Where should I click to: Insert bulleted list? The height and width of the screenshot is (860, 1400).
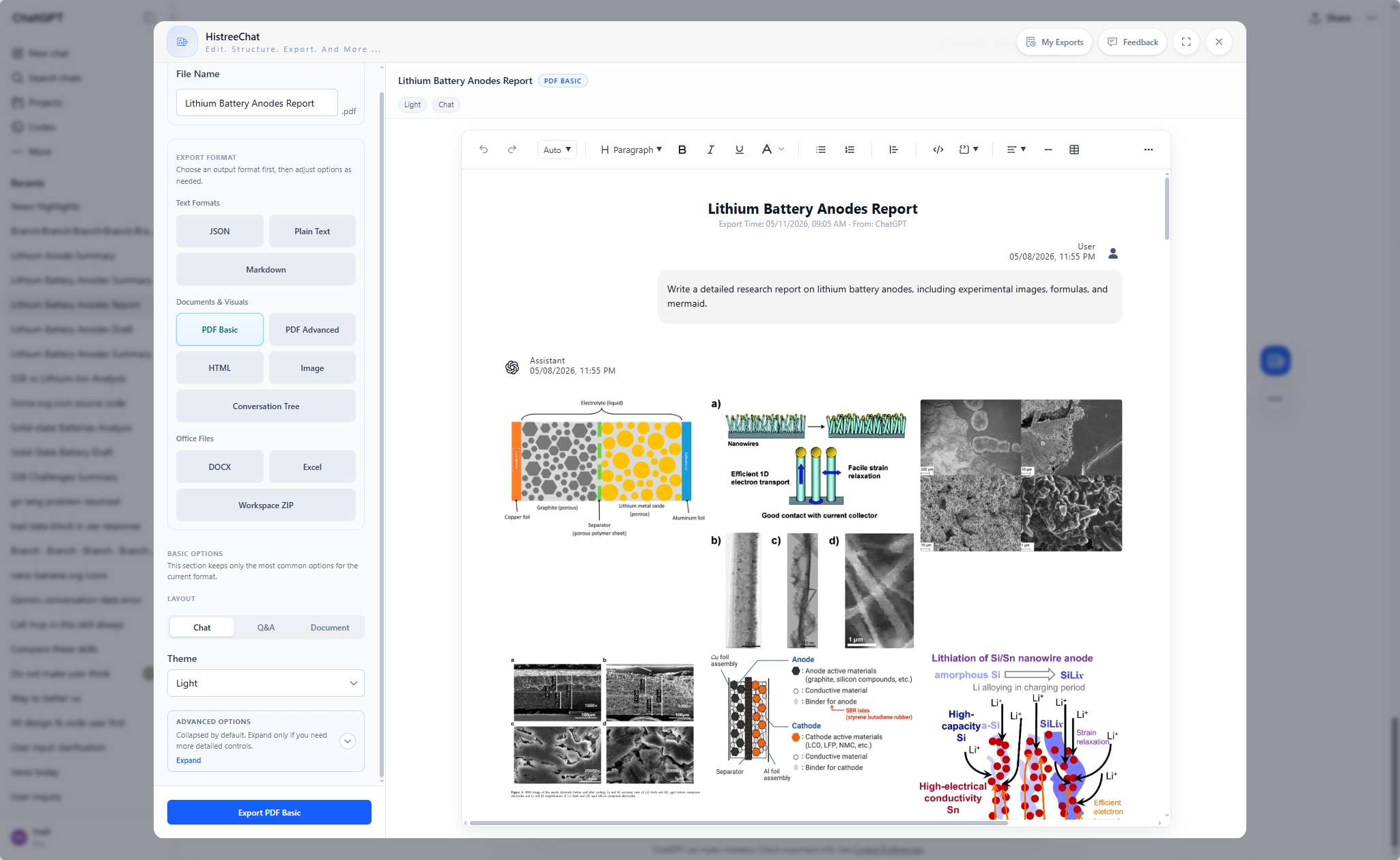pyautogui.click(x=821, y=150)
